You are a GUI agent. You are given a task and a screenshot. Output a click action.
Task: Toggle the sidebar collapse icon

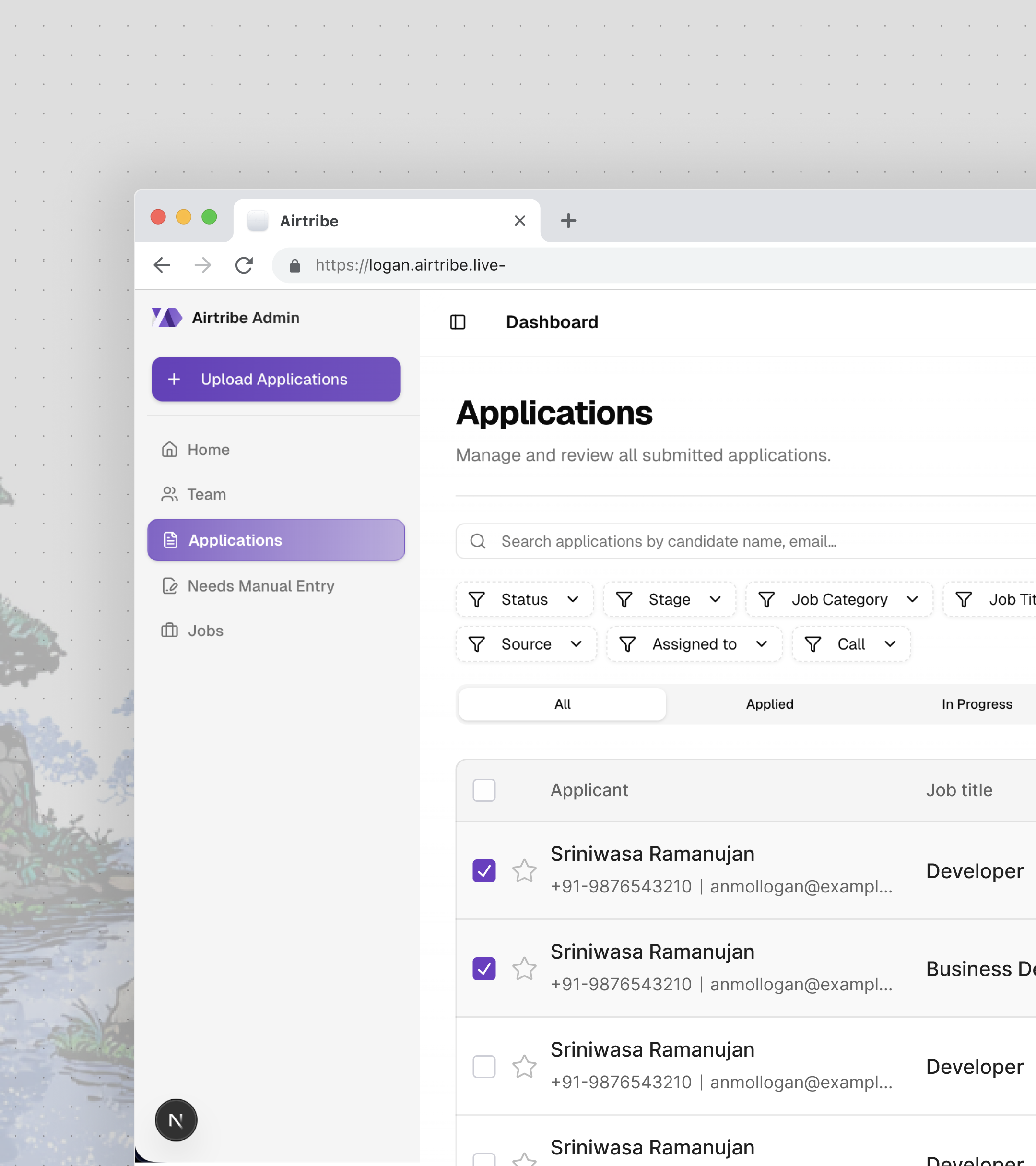(x=457, y=322)
